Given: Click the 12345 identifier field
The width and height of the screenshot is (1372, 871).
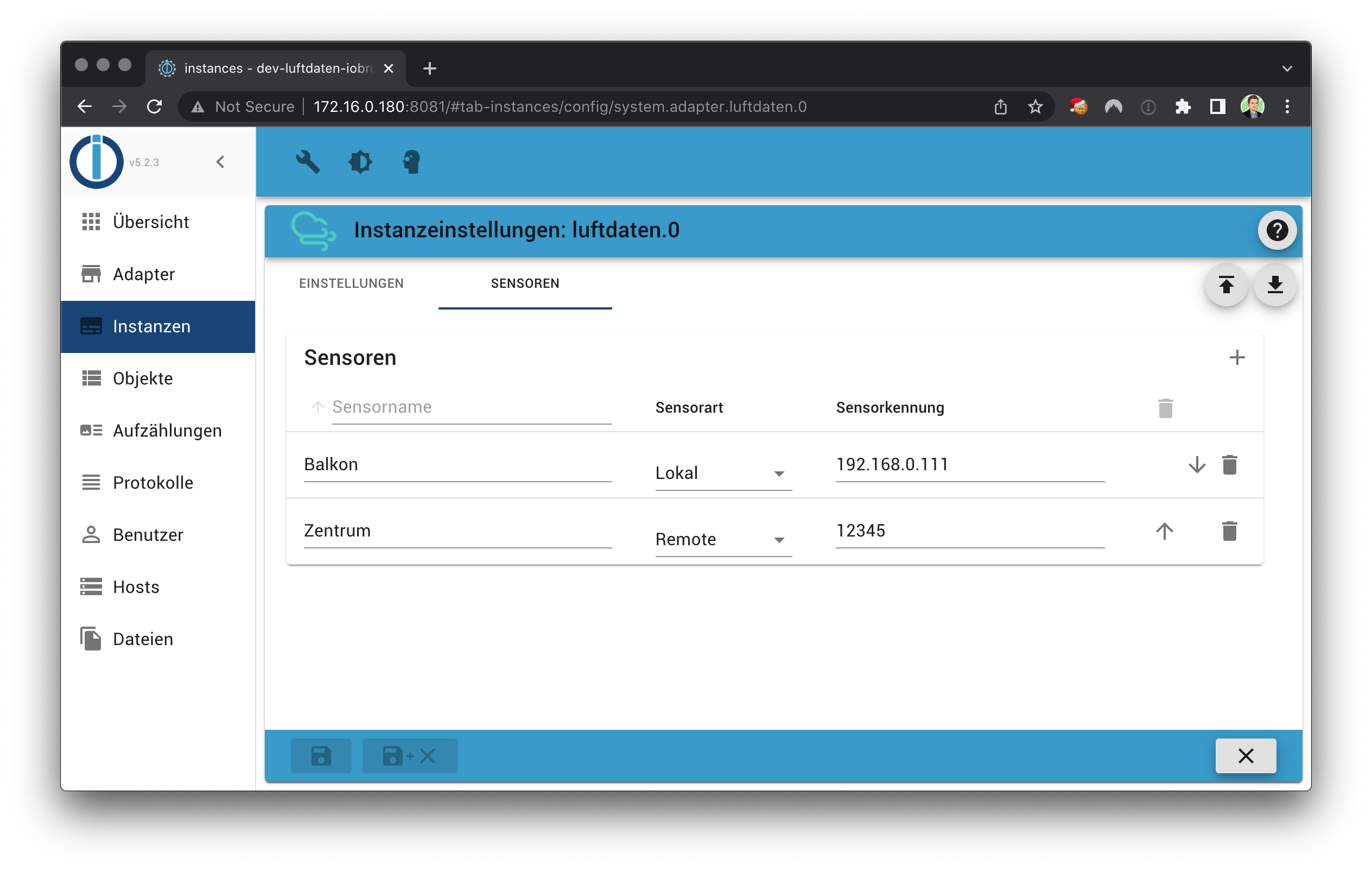Looking at the screenshot, I should pyautogui.click(x=970, y=531).
